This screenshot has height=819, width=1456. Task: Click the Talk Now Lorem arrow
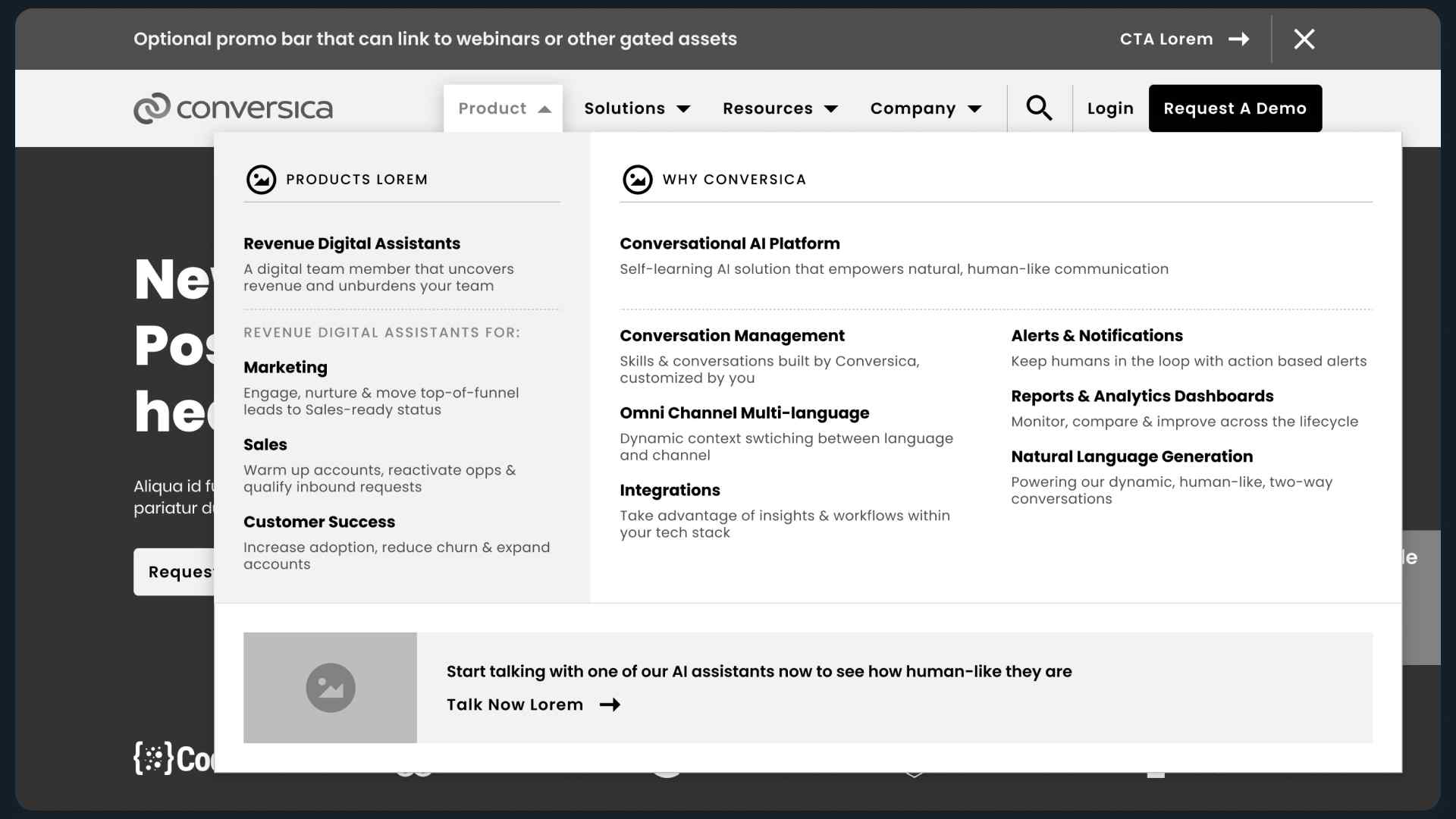610,704
